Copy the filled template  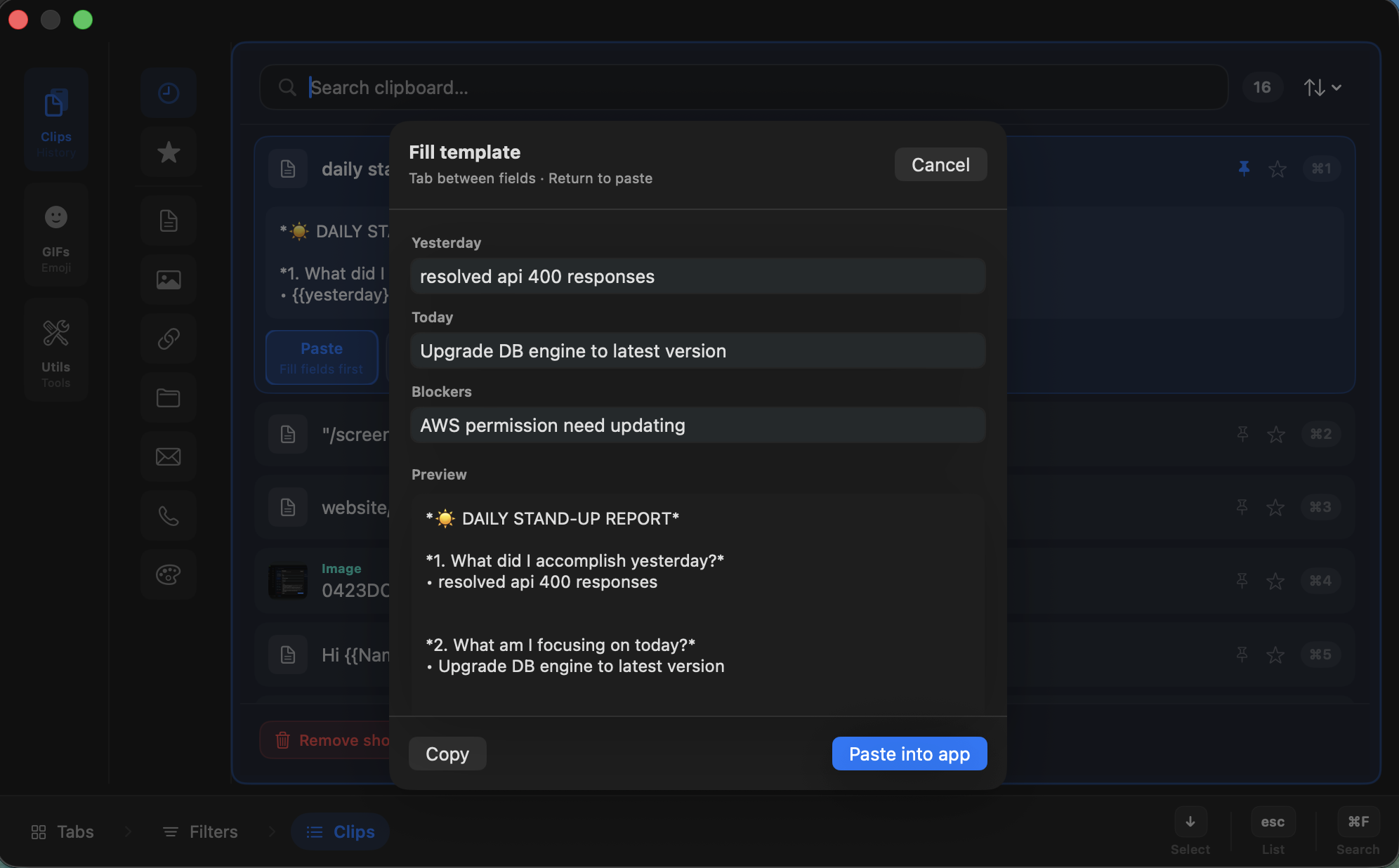[x=447, y=754]
